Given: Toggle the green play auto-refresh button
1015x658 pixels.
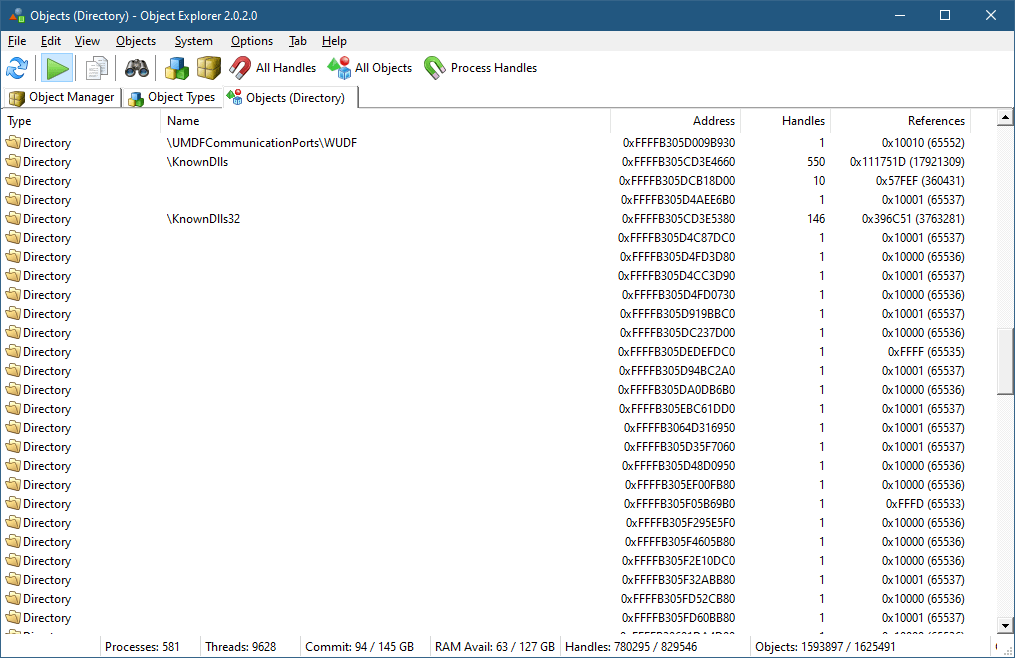Looking at the screenshot, I should pyautogui.click(x=58, y=68).
